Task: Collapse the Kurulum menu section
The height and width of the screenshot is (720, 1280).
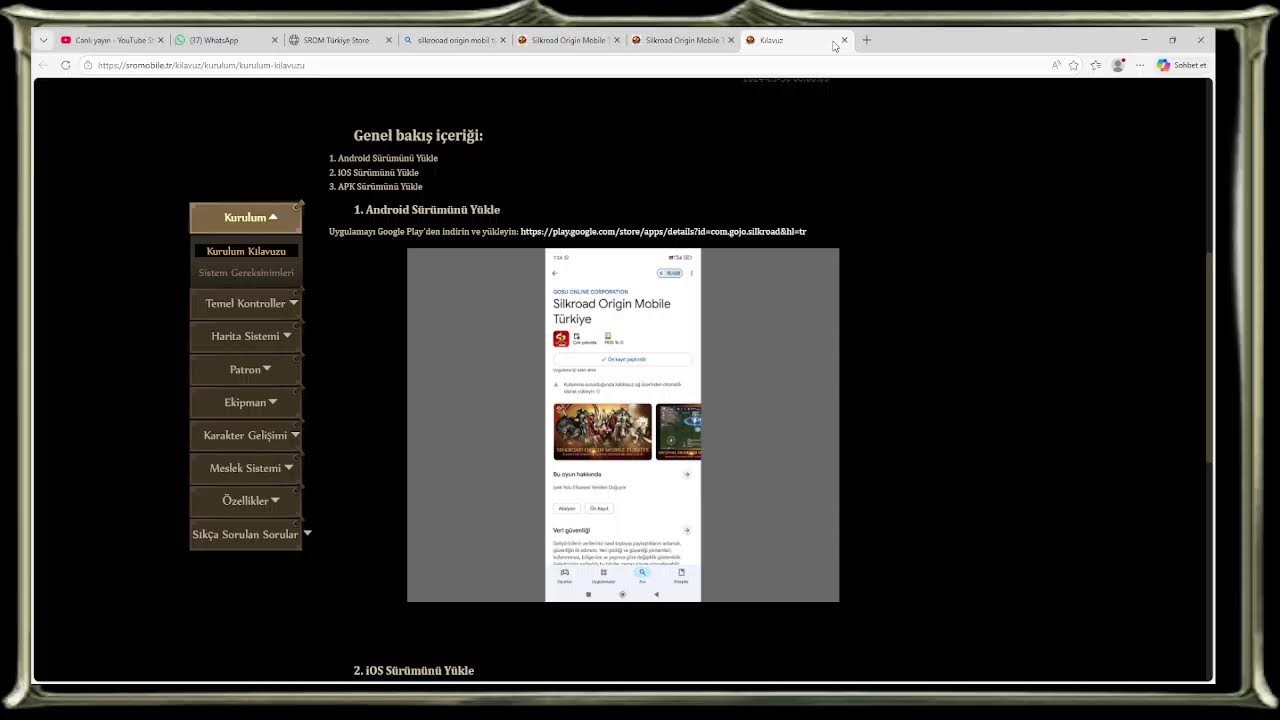Action: click(246, 217)
